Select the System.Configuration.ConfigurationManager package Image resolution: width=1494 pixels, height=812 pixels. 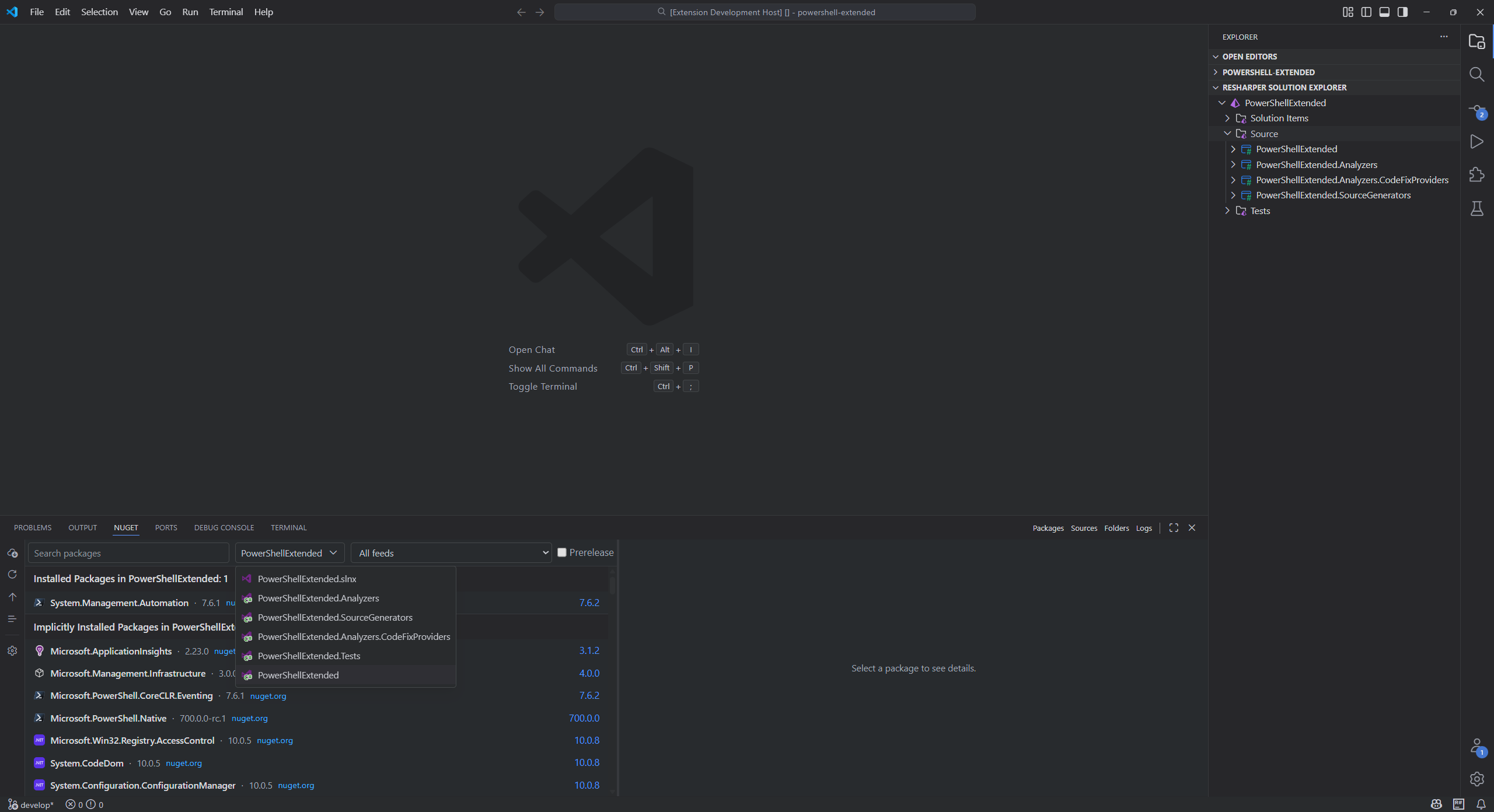coord(317,786)
